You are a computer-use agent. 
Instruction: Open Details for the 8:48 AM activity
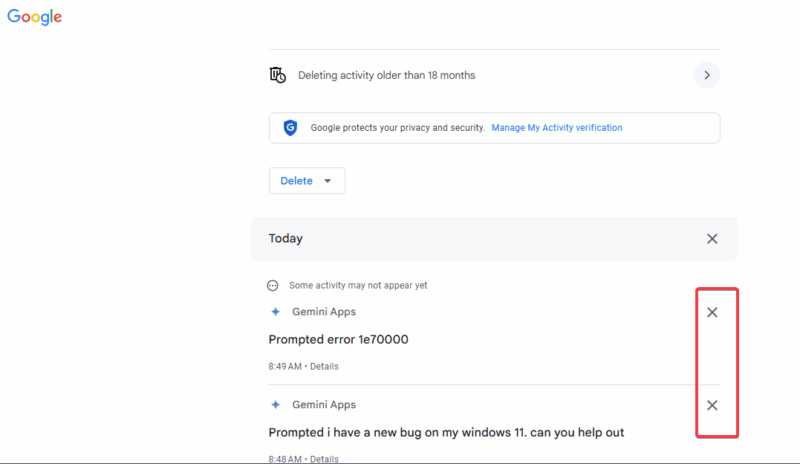point(324,459)
